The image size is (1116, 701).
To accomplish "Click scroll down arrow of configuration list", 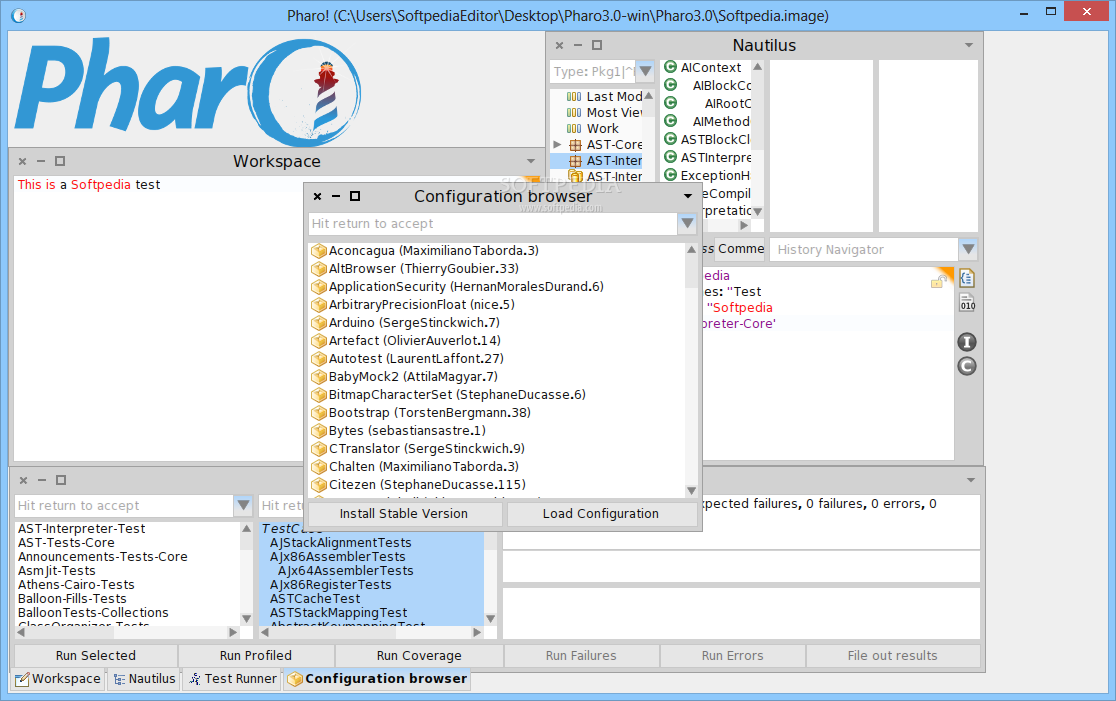I will [x=691, y=491].
